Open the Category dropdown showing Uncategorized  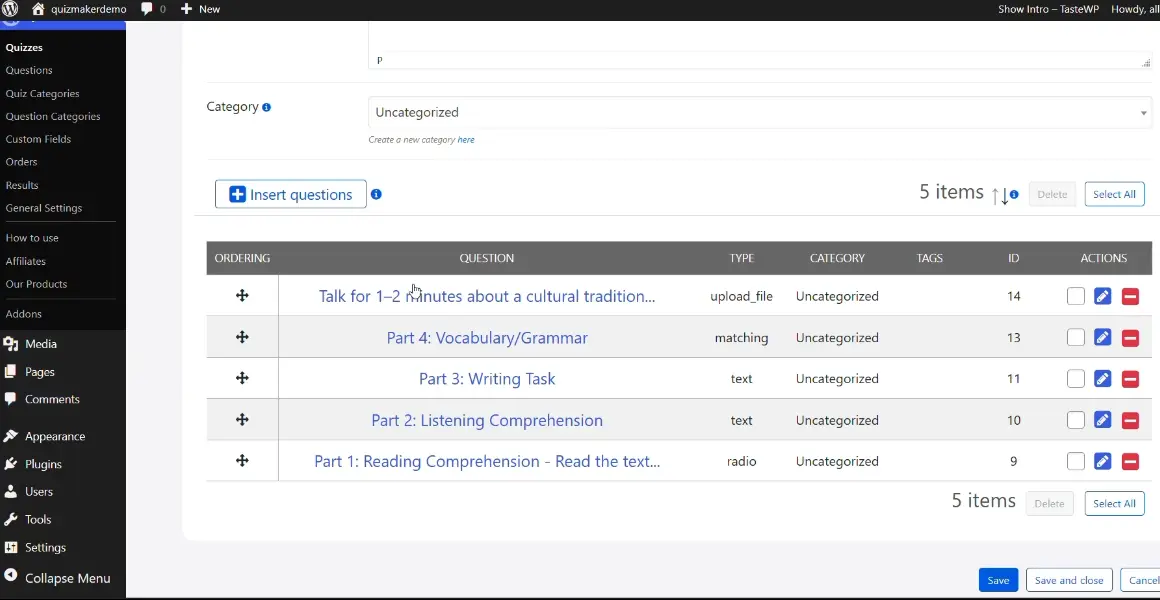(x=760, y=113)
